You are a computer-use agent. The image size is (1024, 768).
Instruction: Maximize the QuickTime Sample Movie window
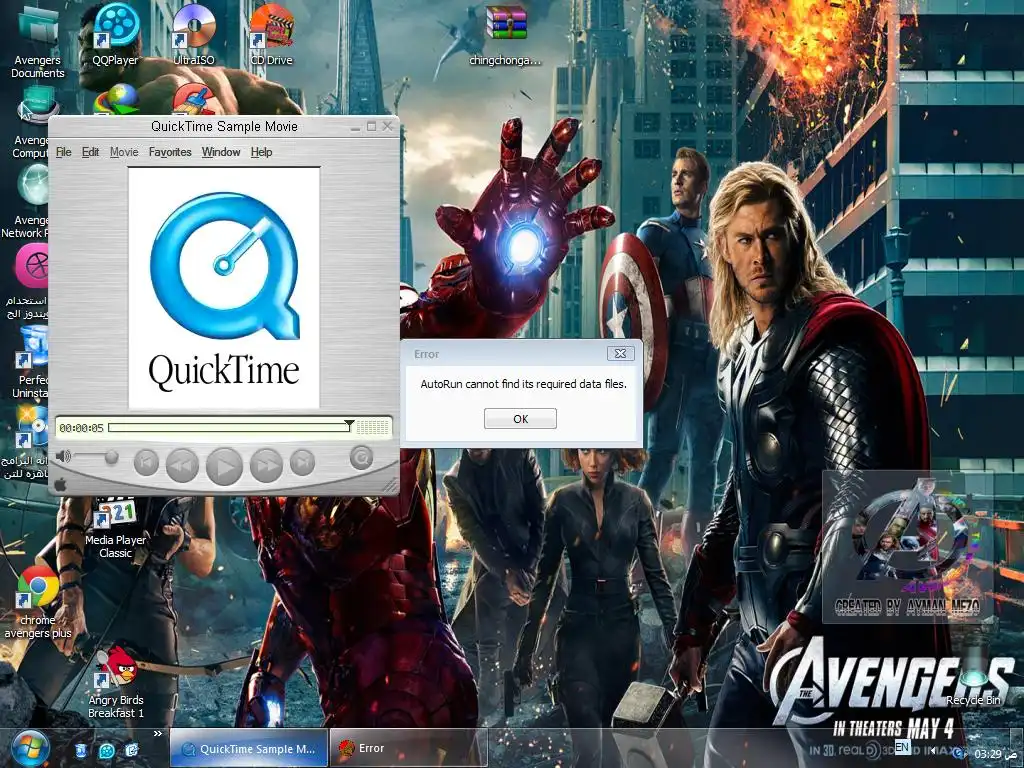click(x=371, y=126)
